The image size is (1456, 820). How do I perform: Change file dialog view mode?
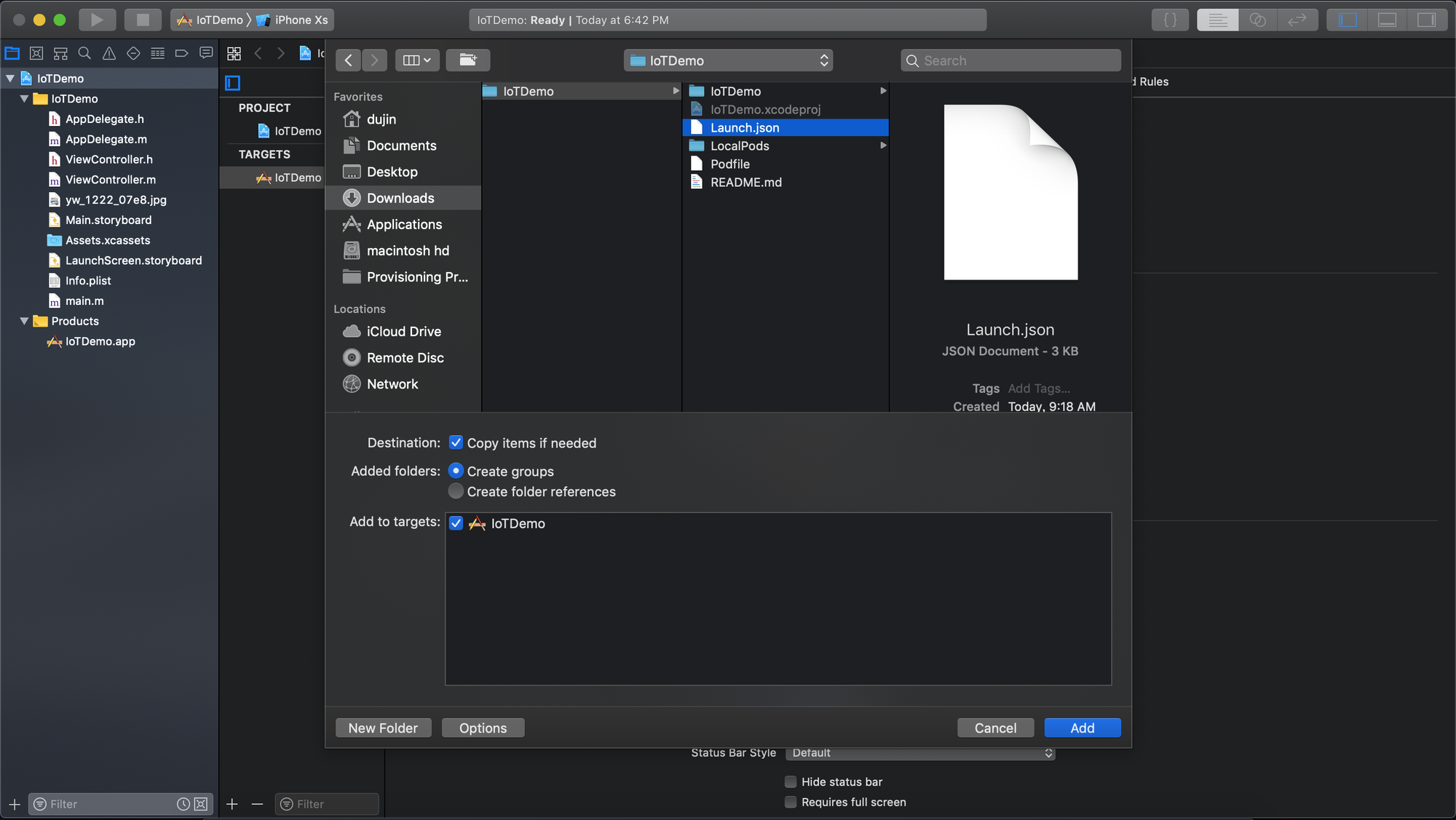pyautogui.click(x=417, y=60)
